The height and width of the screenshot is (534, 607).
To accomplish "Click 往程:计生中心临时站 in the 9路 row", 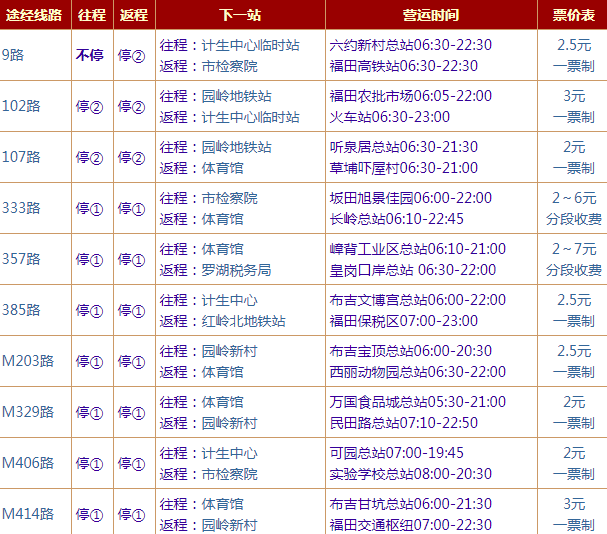I will [x=230, y=45].
